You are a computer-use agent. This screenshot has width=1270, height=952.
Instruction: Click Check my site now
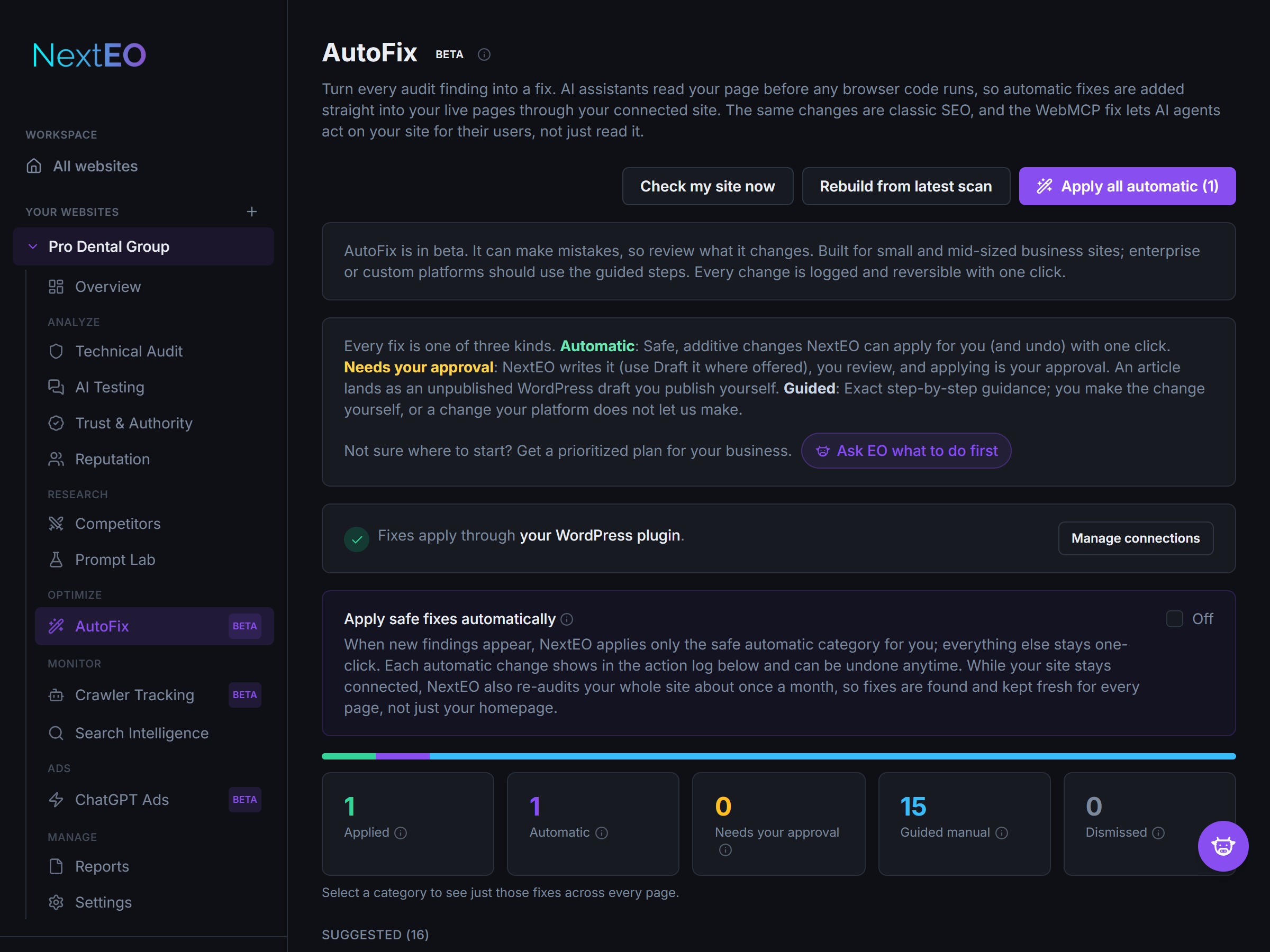[x=707, y=186]
